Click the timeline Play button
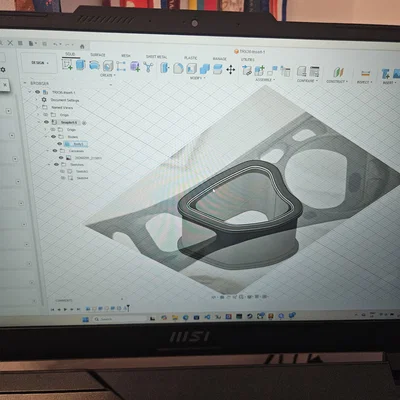This screenshot has height=400, width=400. click(65, 309)
